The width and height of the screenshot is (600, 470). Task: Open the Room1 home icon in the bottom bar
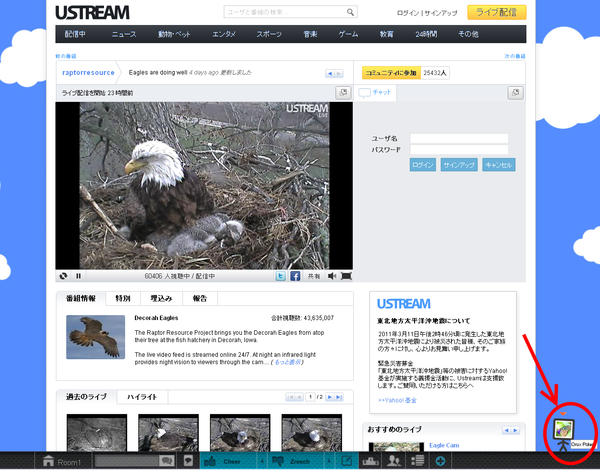click(49, 461)
